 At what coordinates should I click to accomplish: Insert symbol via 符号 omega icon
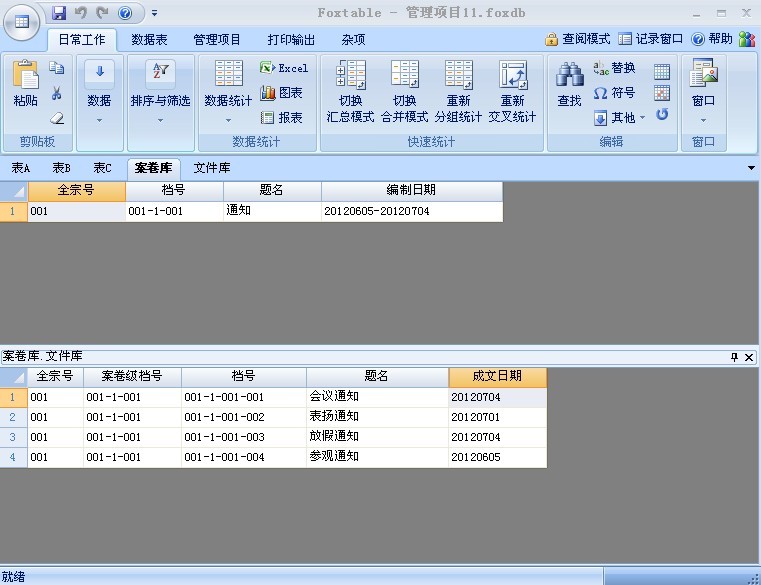pos(614,93)
